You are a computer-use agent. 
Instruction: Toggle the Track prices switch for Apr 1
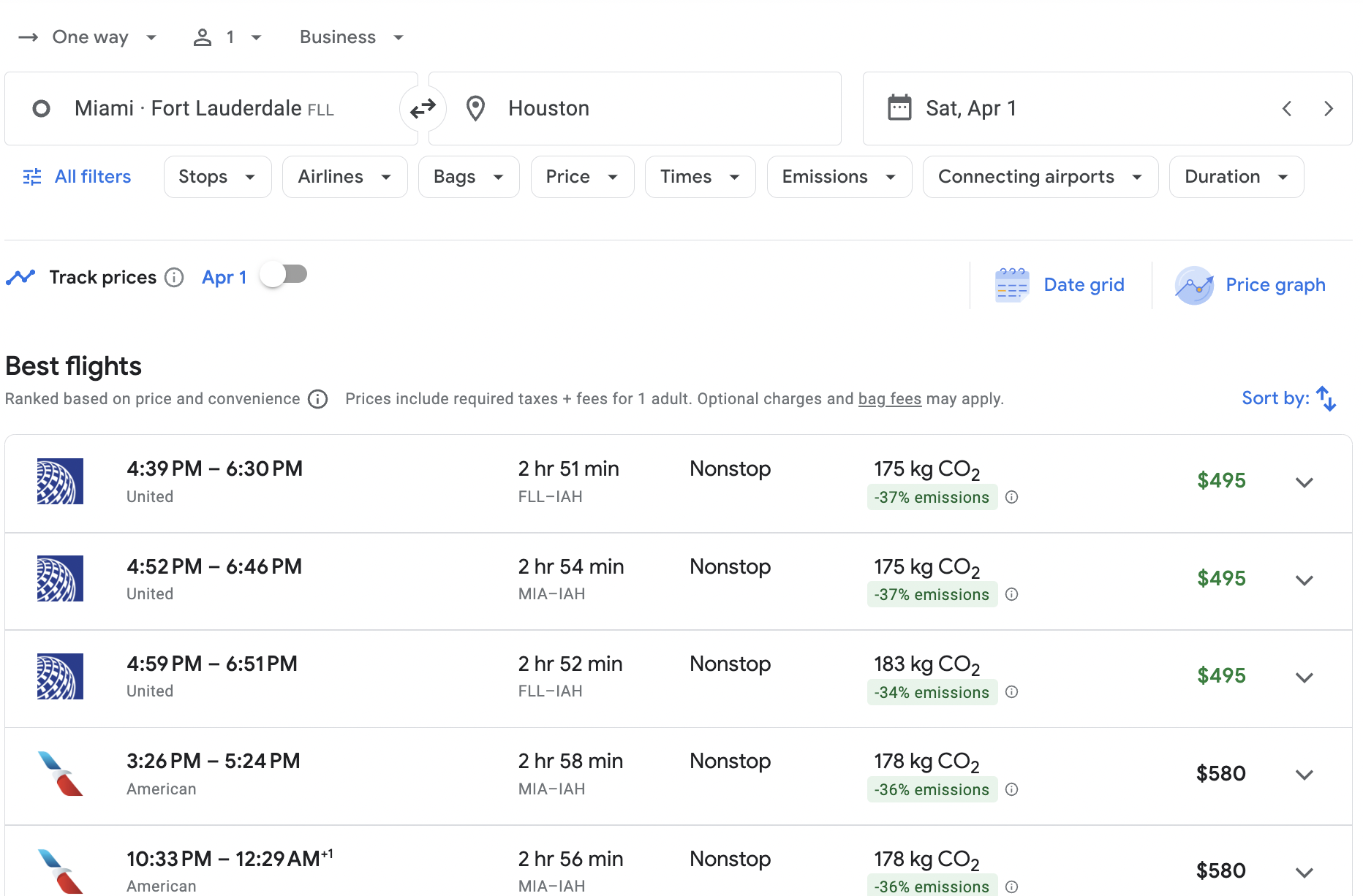click(284, 275)
